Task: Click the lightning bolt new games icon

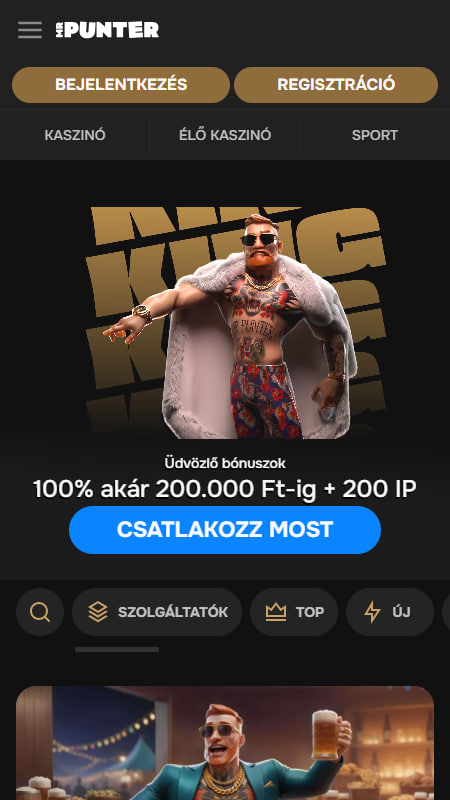Action: (x=372, y=612)
